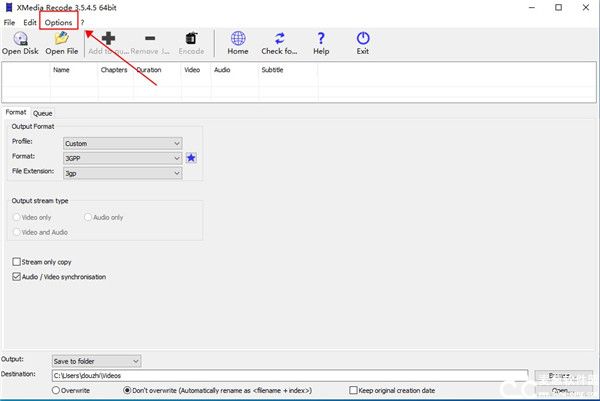600x401 pixels.
Task: Click the Encode toolbar icon
Action: pos(191,38)
